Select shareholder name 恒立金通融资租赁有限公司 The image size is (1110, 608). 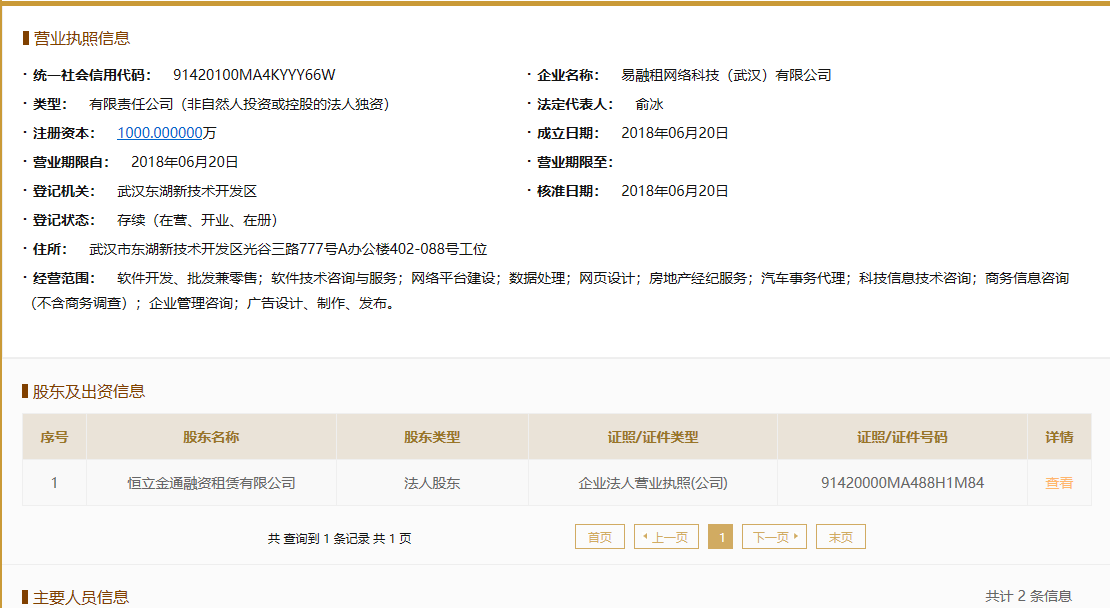[x=211, y=483]
